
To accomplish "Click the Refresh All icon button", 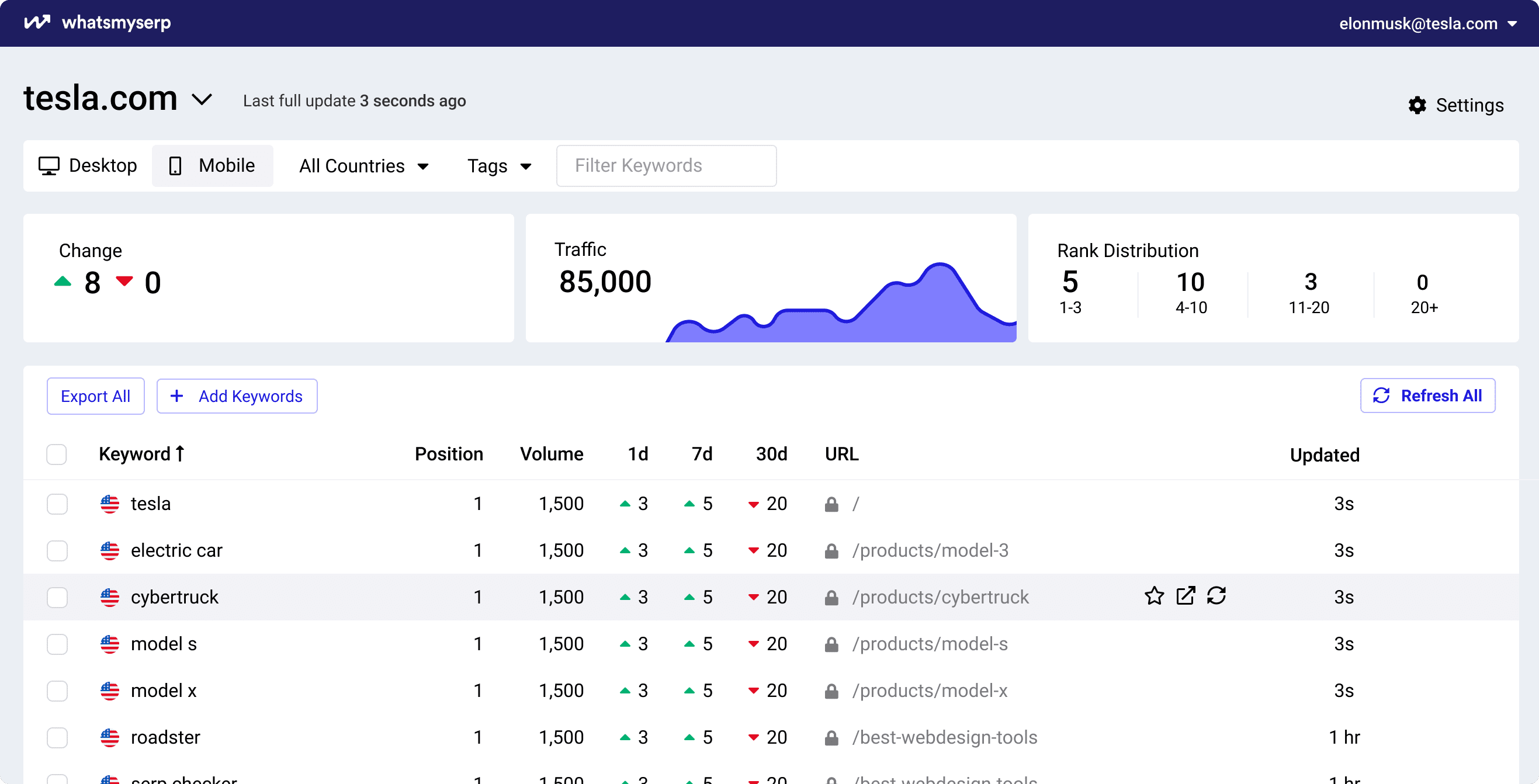I will (1382, 396).
